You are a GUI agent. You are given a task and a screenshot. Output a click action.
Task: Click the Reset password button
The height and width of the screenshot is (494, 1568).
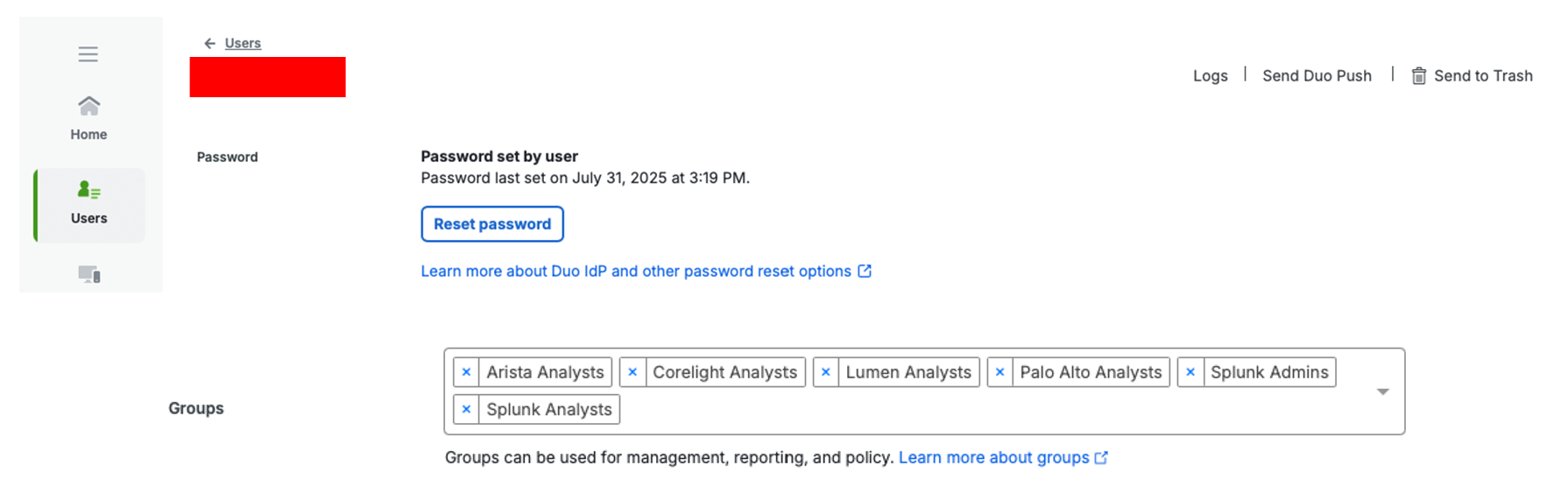[x=492, y=224]
